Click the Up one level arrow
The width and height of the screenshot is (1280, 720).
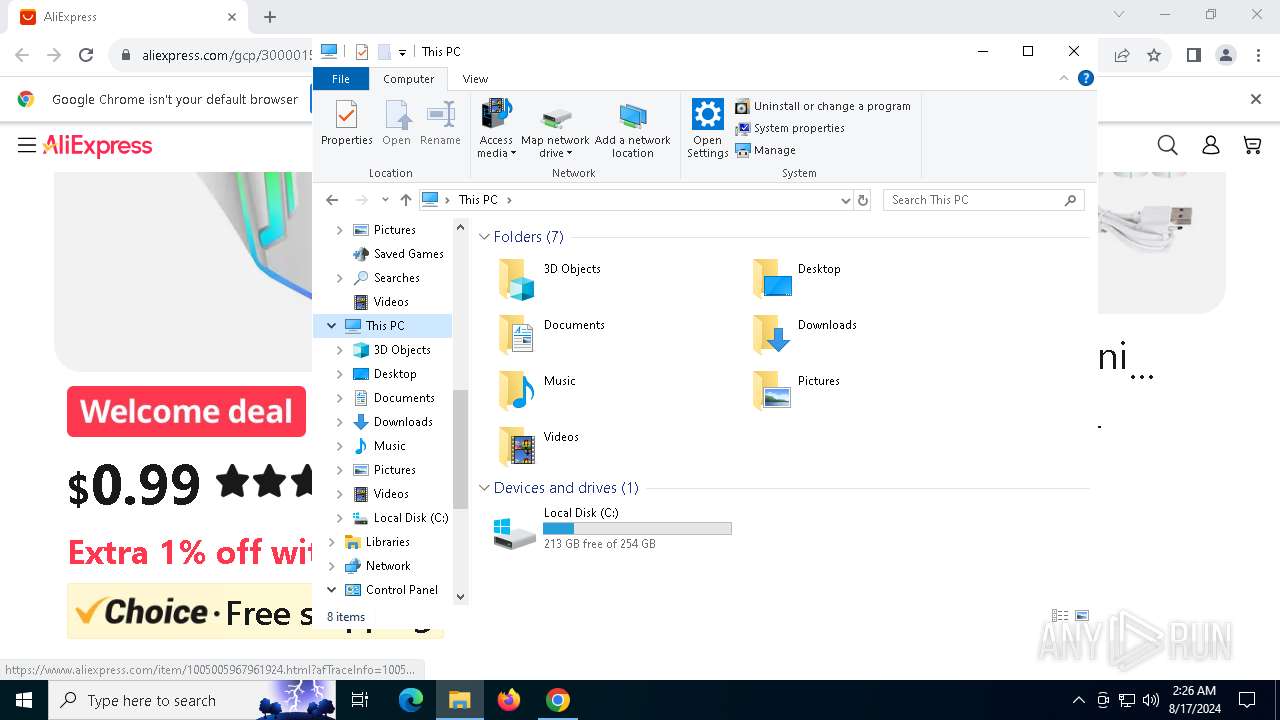point(405,200)
